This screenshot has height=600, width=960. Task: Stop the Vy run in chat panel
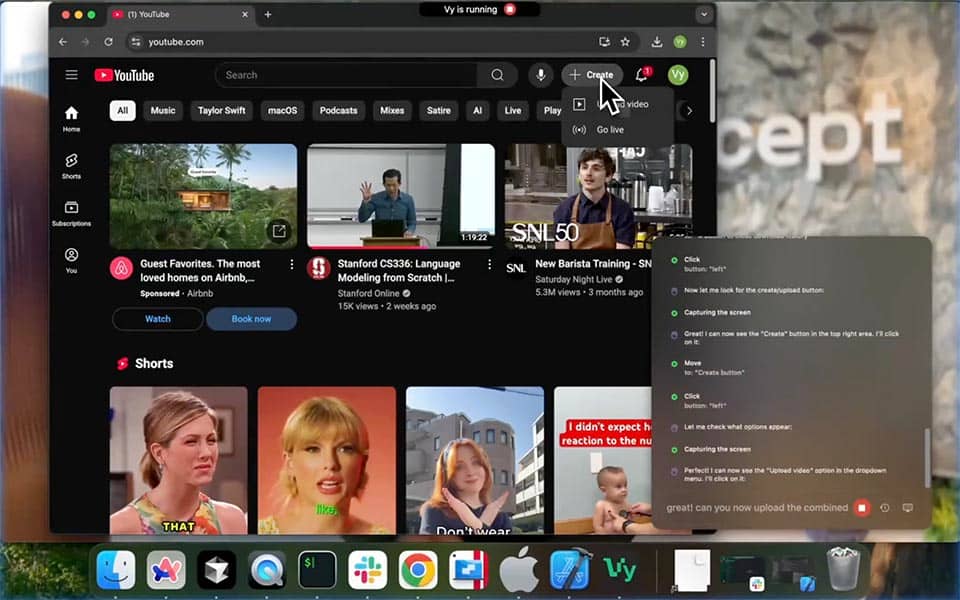(862, 508)
